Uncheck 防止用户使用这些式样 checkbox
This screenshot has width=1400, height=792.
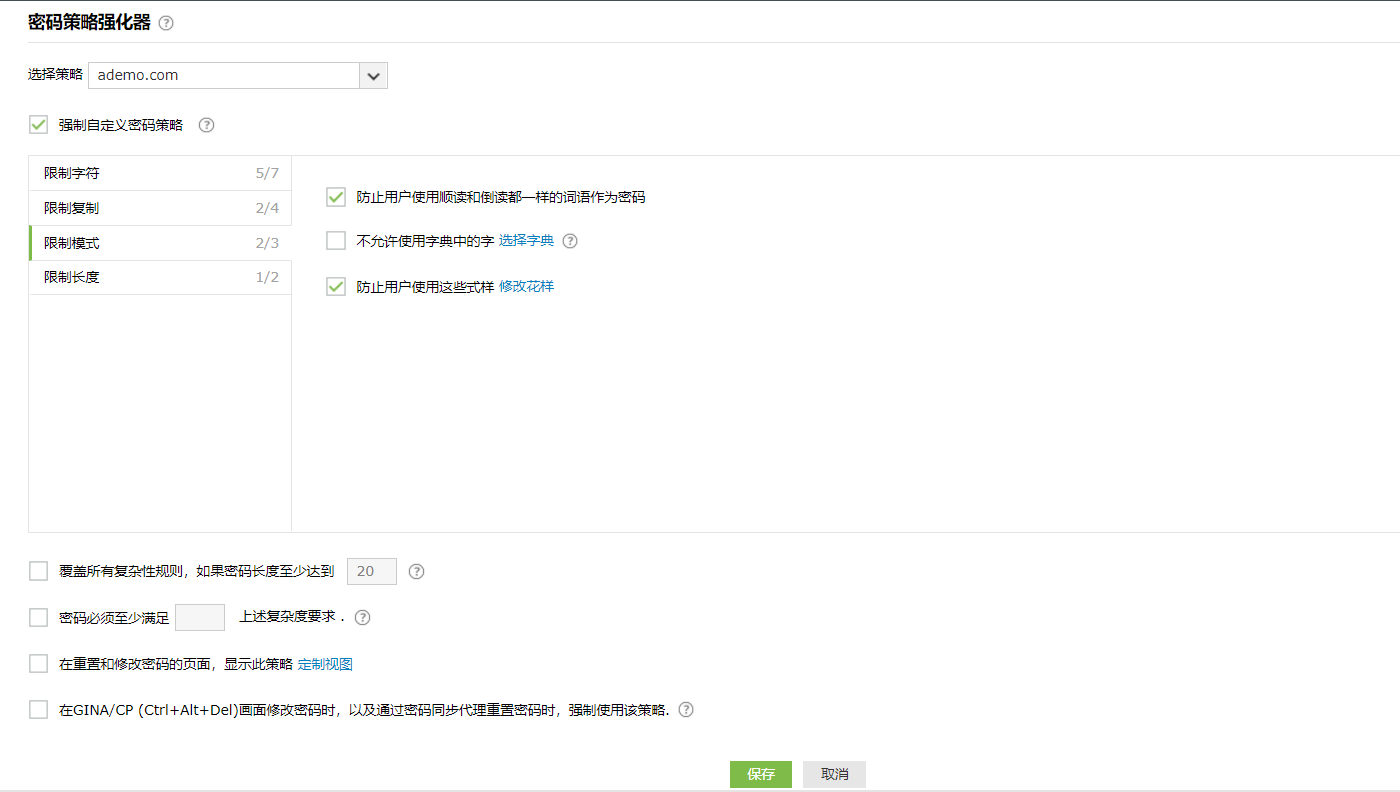coord(336,287)
